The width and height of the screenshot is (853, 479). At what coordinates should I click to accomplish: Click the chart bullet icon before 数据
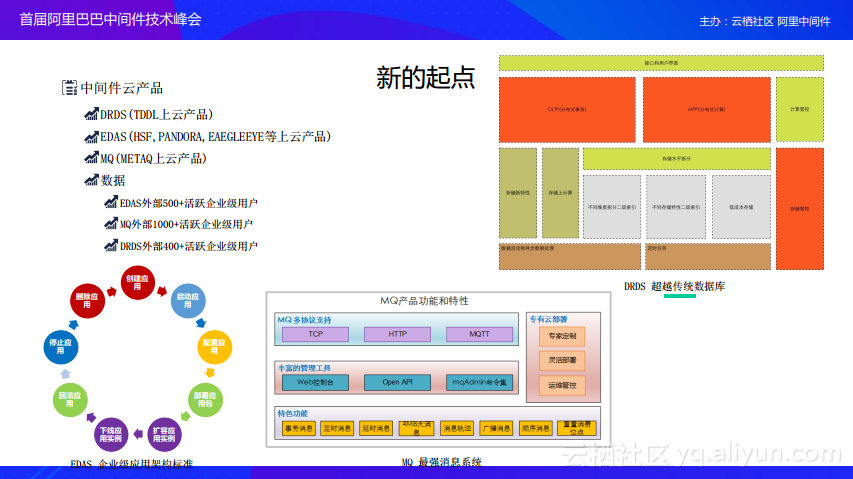pyautogui.click(x=91, y=180)
